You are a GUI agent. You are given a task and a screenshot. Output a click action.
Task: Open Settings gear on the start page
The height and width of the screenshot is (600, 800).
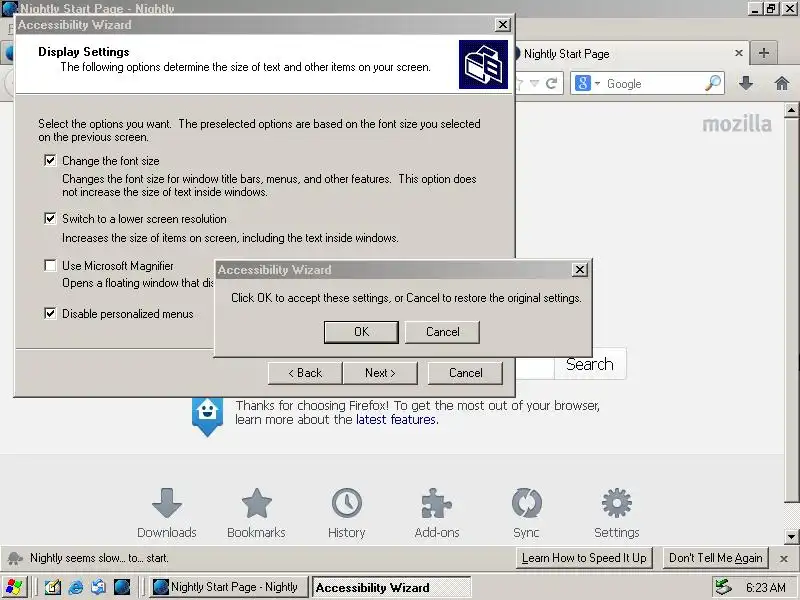pos(616,513)
